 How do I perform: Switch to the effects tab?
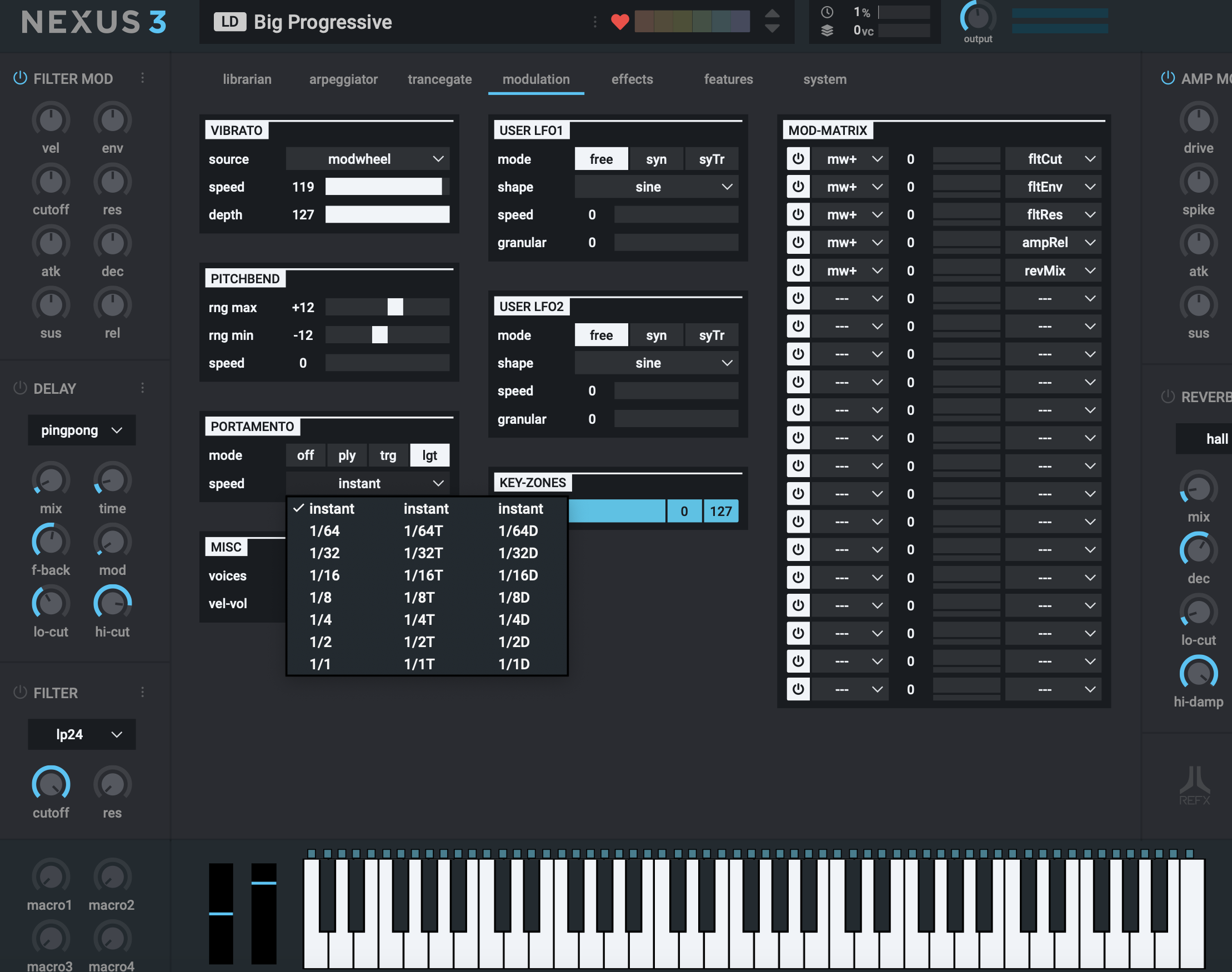pyautogui.click(x=632, y=79)
